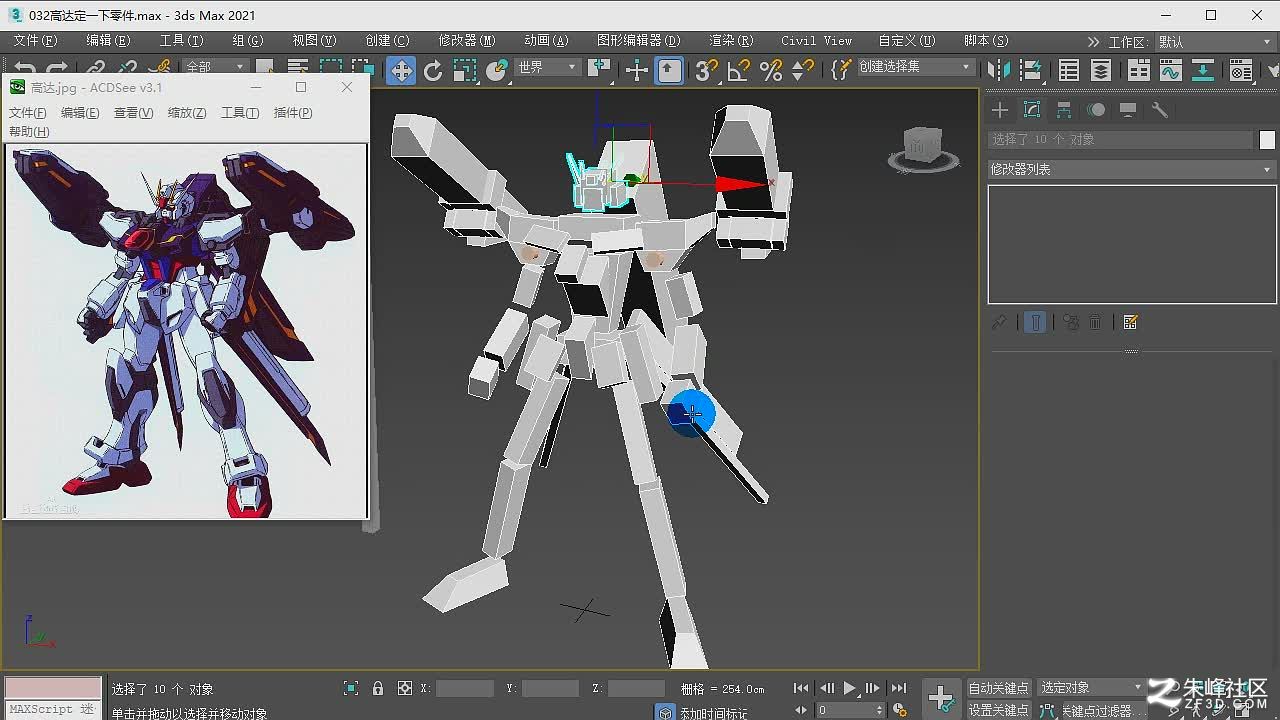Open the Scene Explorer toggle icon
This screenshot has width=1280, height=720.
[x=1069, y=70]
